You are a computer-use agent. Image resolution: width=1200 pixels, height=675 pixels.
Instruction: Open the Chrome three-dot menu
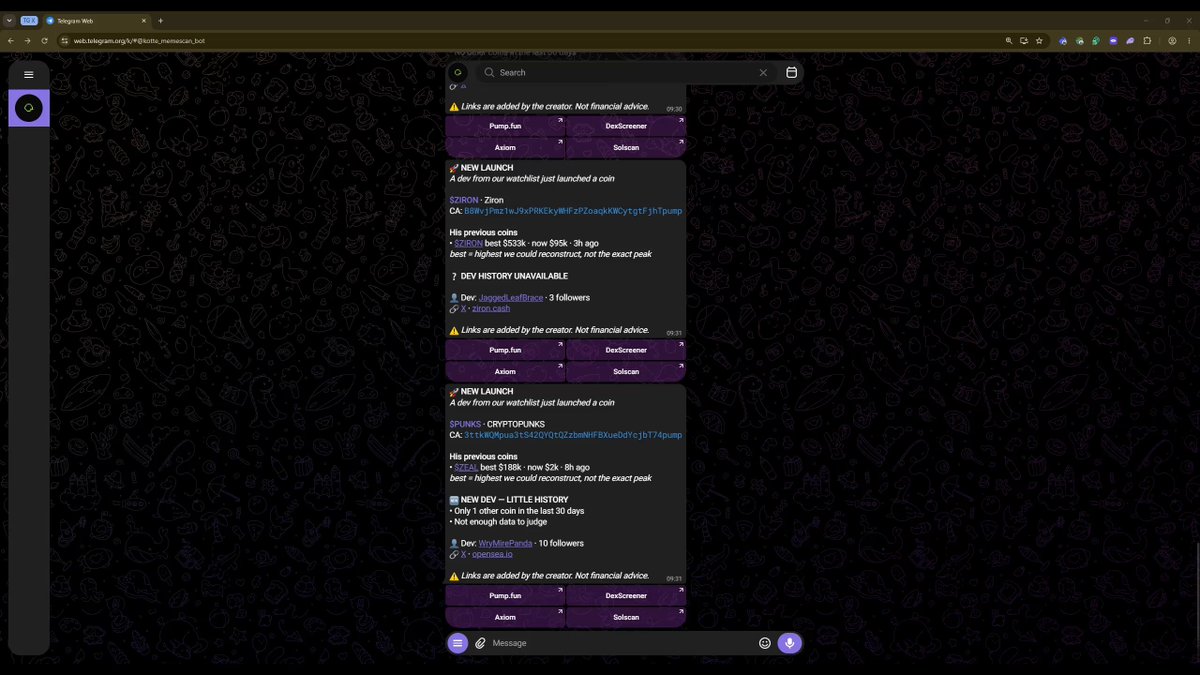(1189, 41)
